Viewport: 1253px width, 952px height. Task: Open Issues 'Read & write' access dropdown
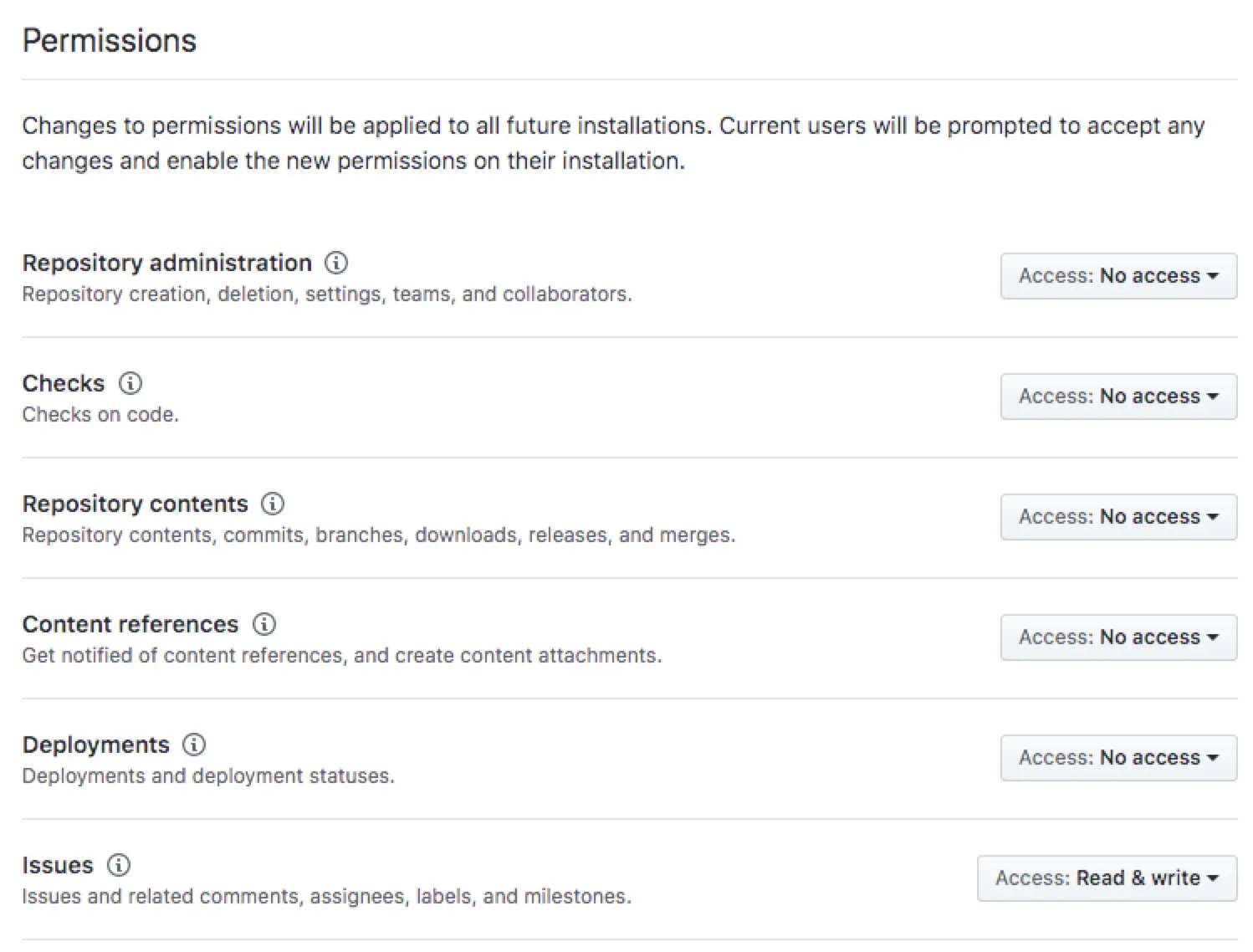click(1106, 878)
